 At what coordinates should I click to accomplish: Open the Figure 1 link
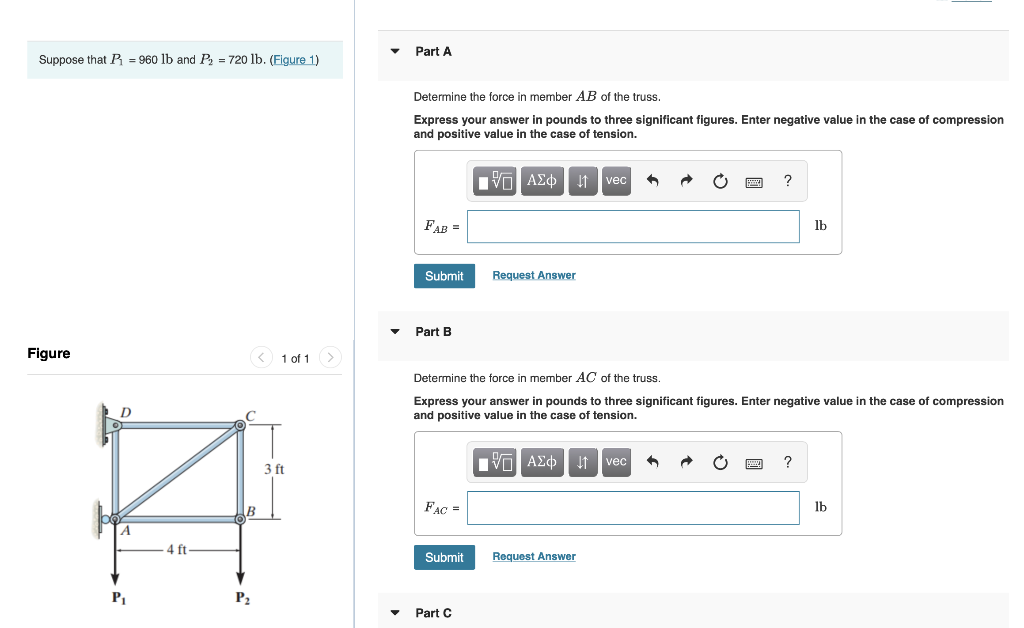[x=294, y=59]
